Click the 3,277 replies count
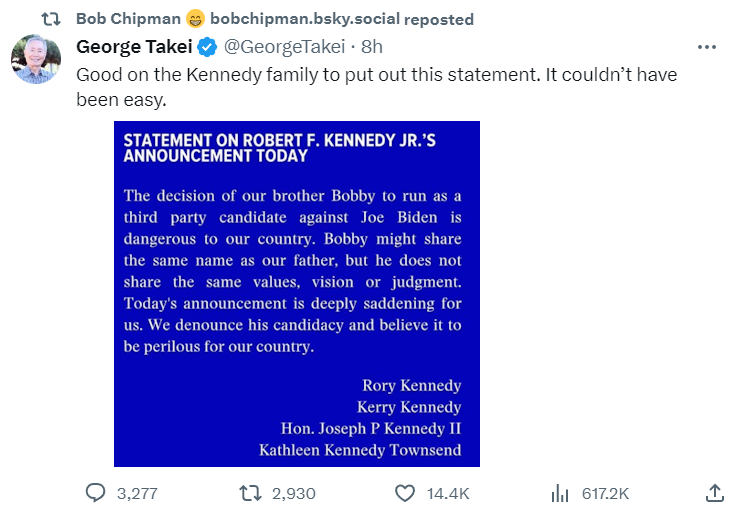 pos(137,494)
